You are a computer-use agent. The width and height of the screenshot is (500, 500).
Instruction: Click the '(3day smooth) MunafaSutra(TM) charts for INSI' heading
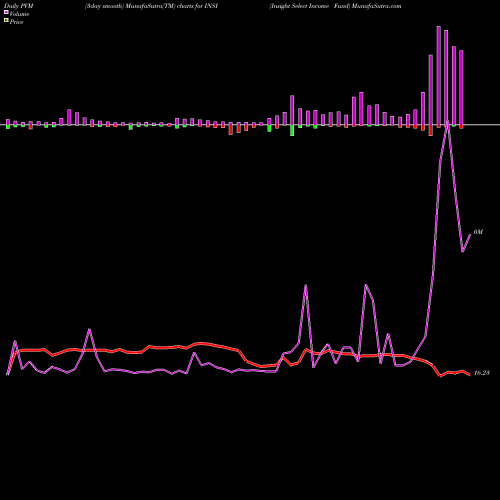[151, 6]
